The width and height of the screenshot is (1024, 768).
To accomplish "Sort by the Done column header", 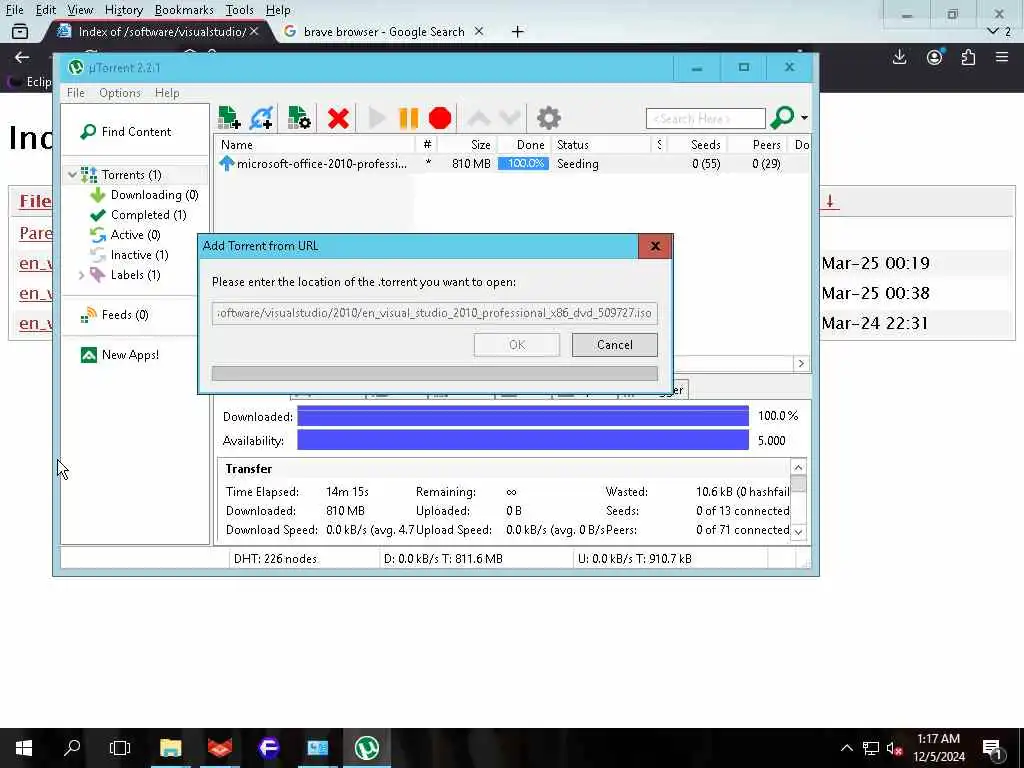I will coord(525,145).
